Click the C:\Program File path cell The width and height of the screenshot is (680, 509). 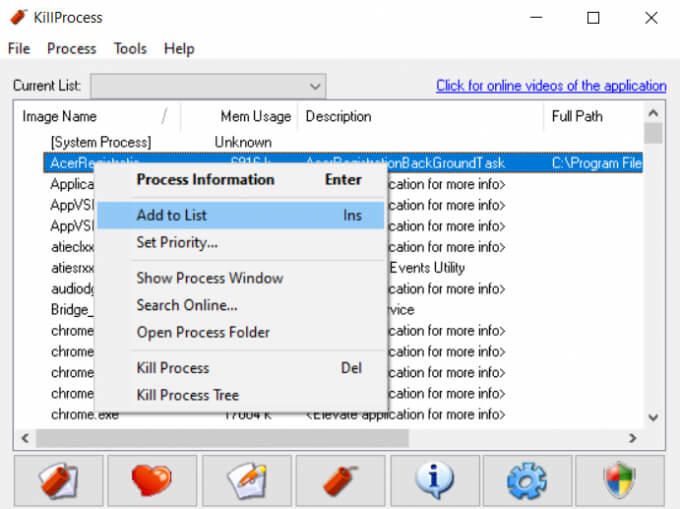click(x=597, y=163)
